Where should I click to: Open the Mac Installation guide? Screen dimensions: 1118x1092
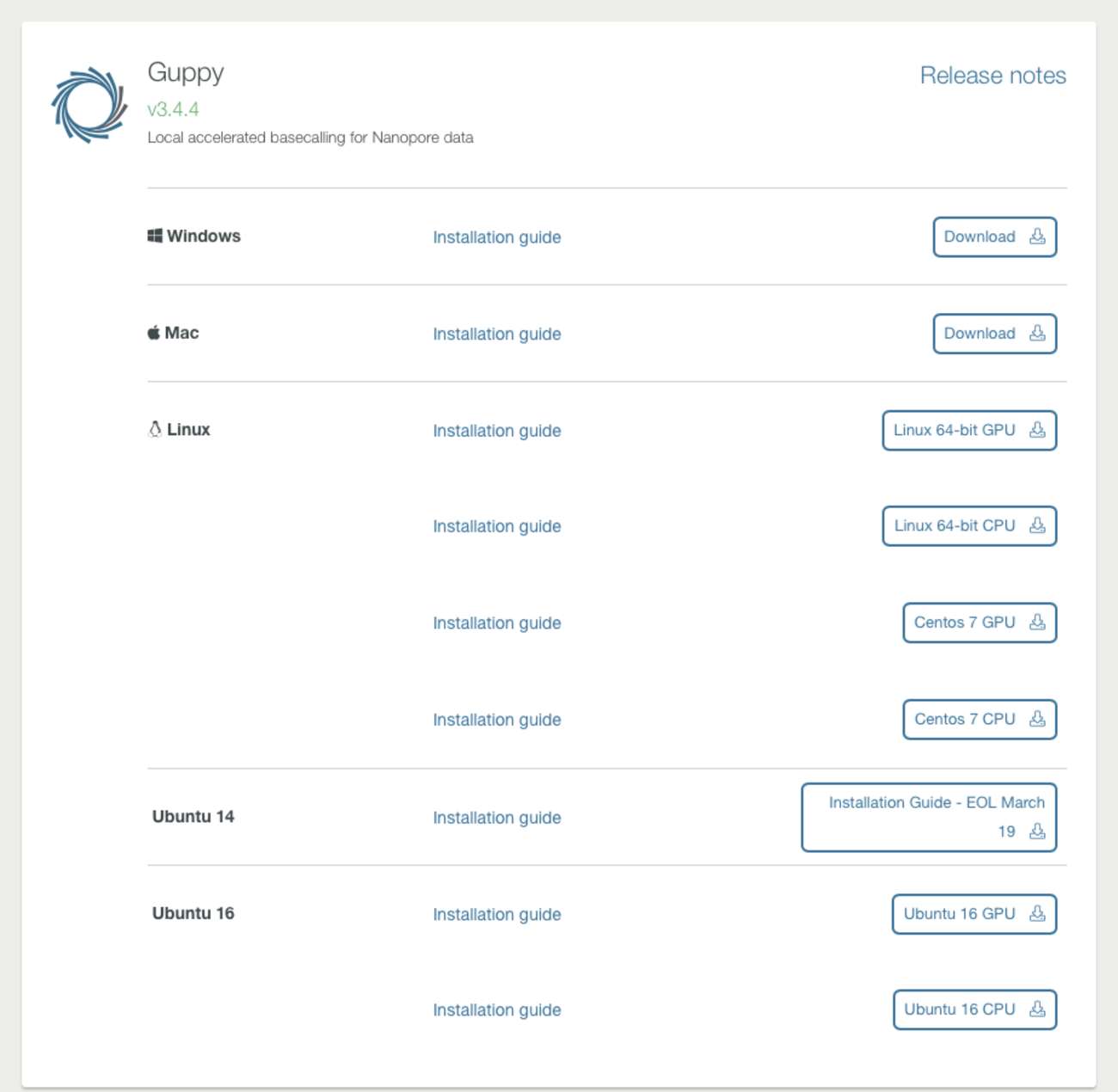[497, 334]
